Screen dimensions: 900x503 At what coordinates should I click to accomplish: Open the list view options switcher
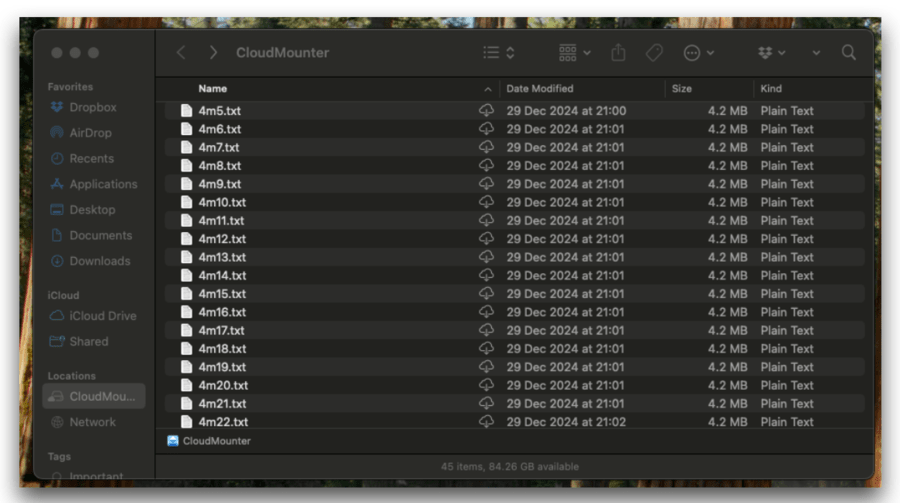(498, 53)
